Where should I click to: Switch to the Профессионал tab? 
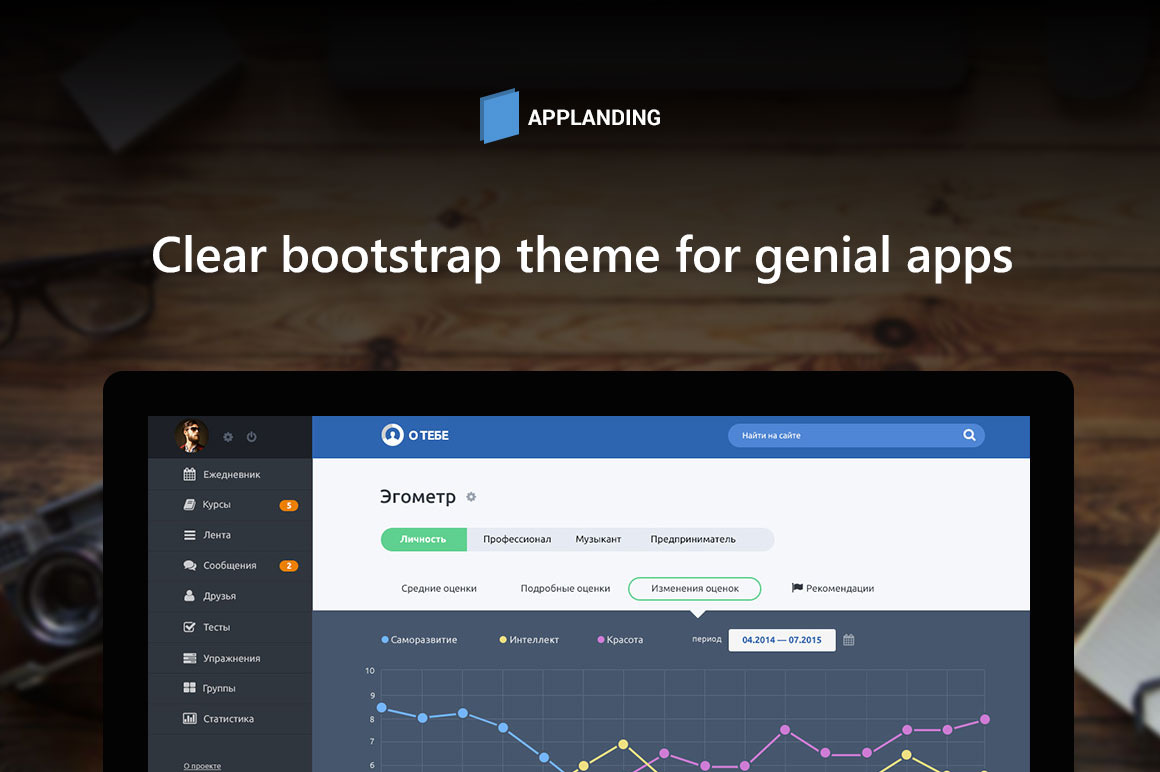[x=517, y=539]
